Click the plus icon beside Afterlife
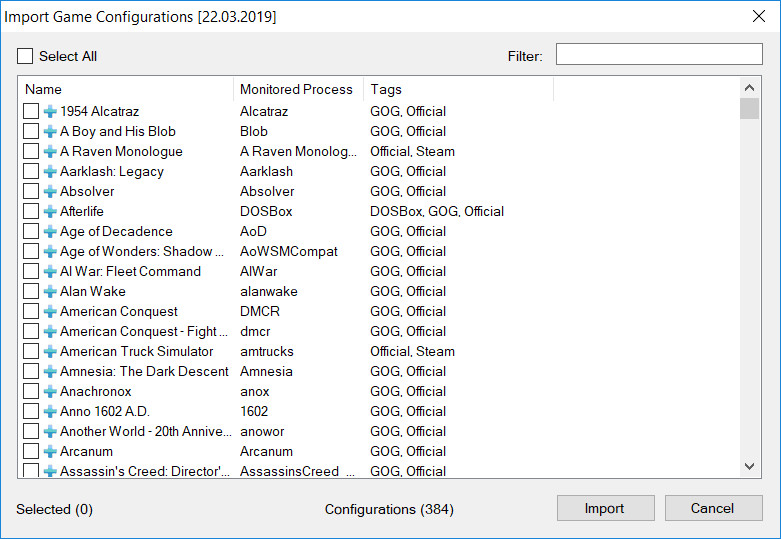781x539 pixels. (50, 211)
